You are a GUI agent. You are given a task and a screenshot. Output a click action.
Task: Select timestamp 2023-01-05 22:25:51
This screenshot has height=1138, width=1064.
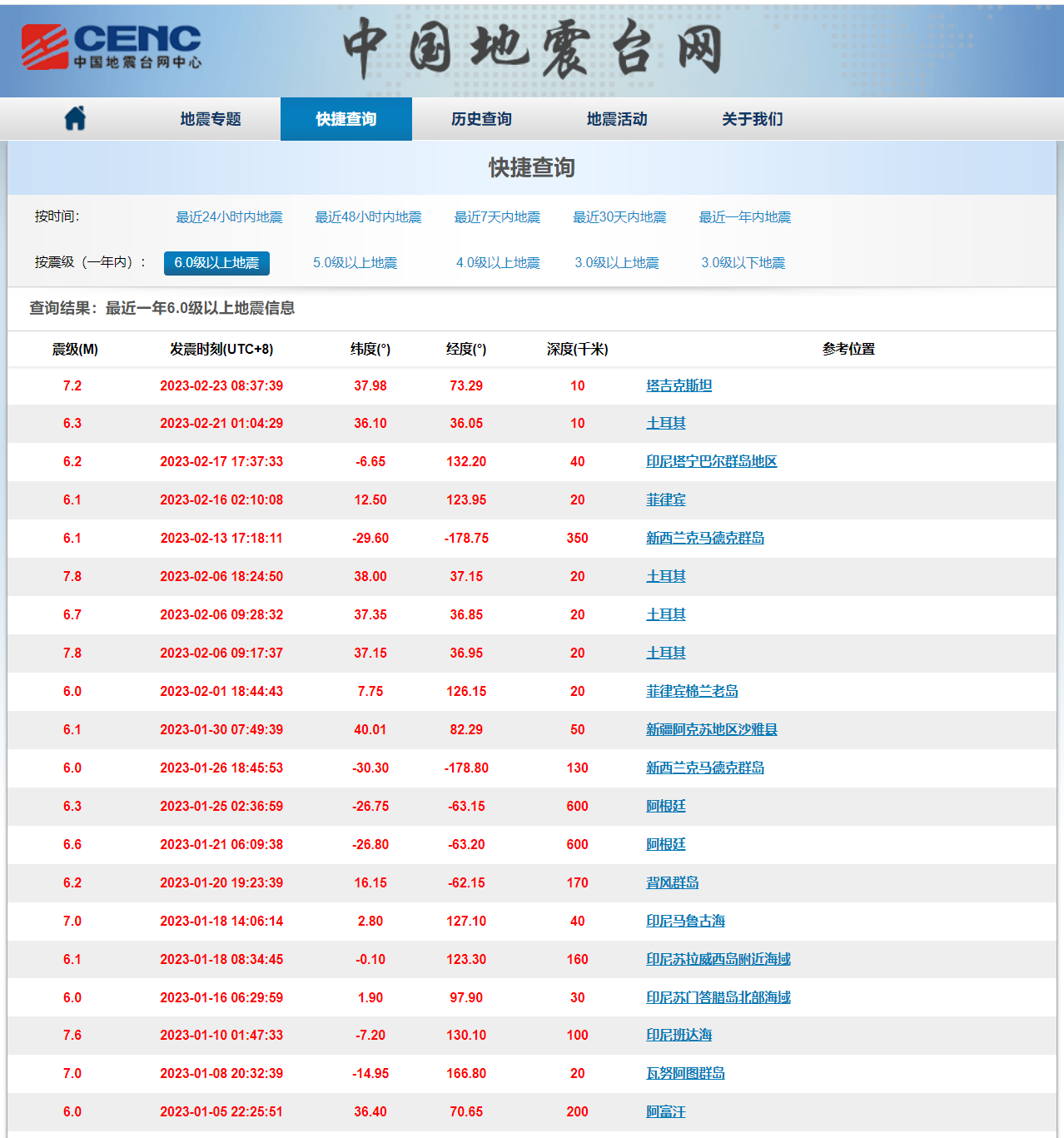[221, 1111]
